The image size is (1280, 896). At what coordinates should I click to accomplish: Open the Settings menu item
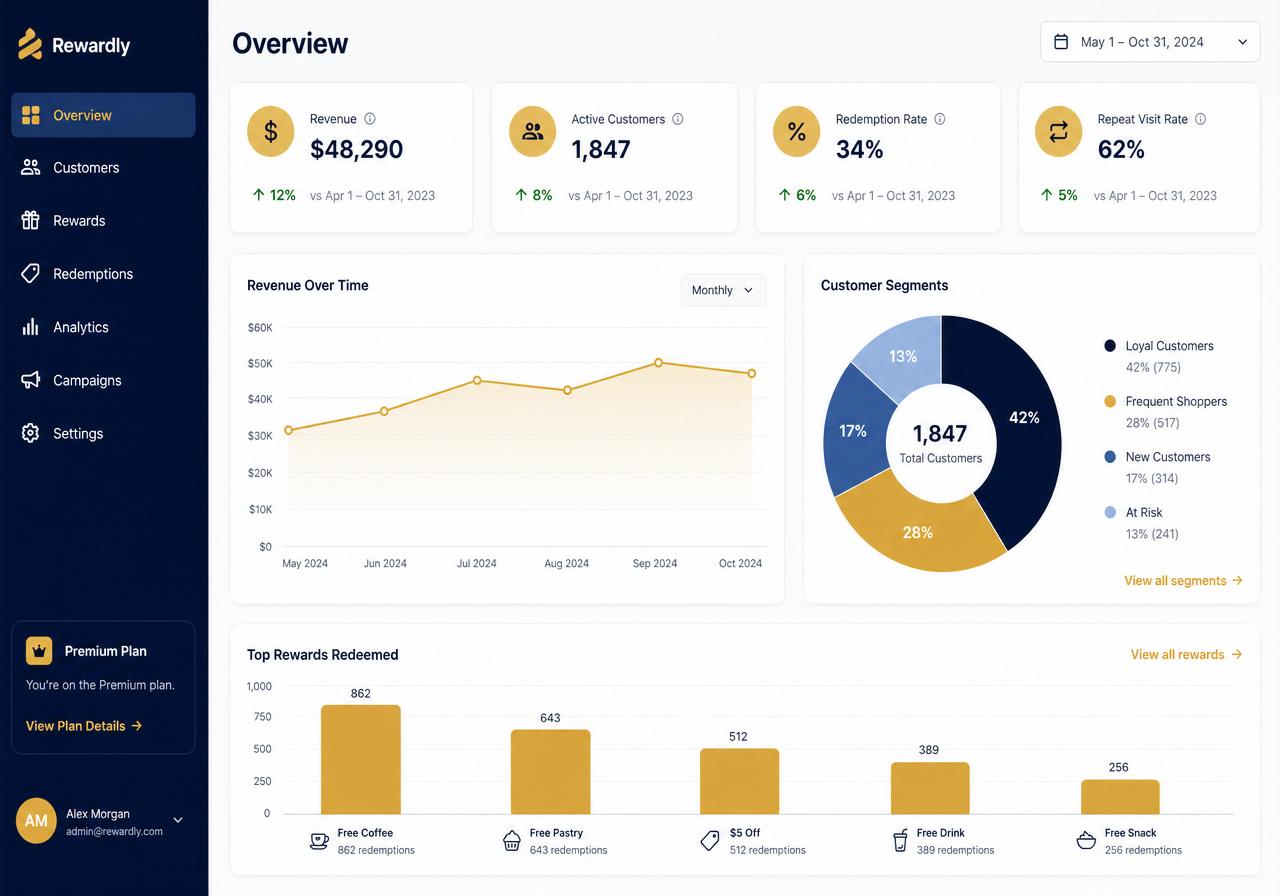coord(103,433)
